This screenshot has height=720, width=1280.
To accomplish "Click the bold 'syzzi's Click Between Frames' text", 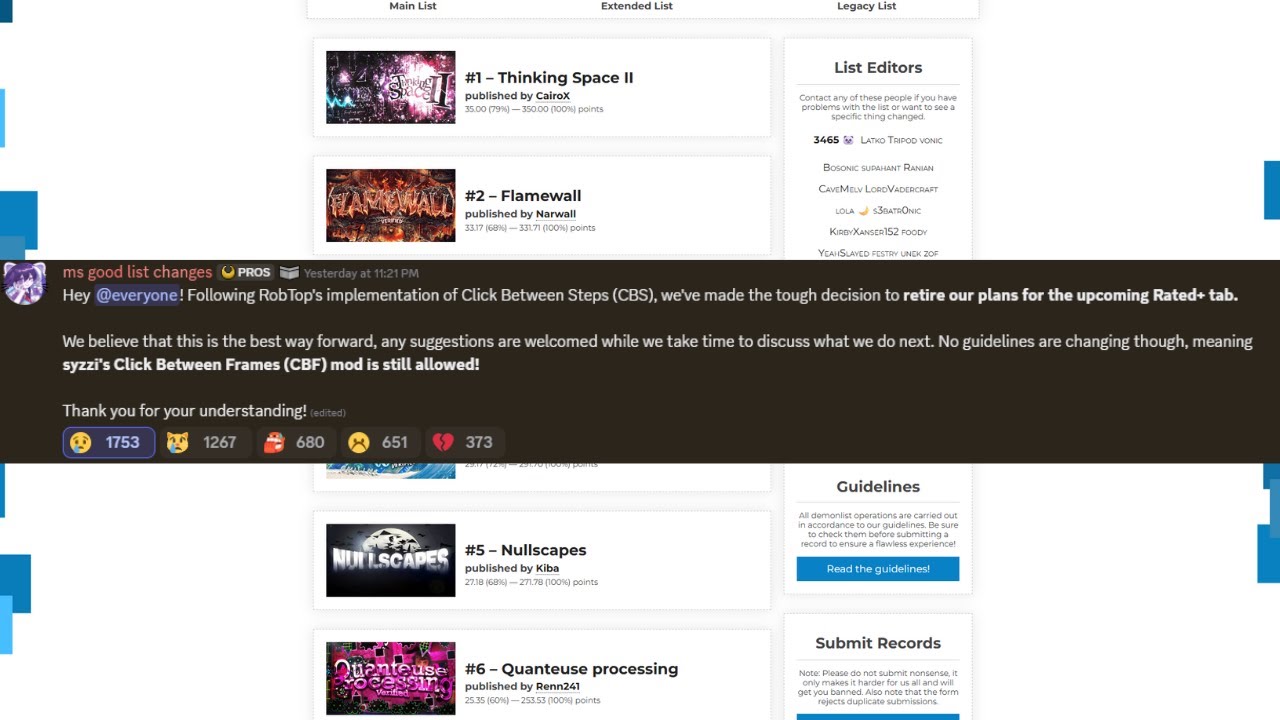I will pyautogui.click(x=271, y=364).
